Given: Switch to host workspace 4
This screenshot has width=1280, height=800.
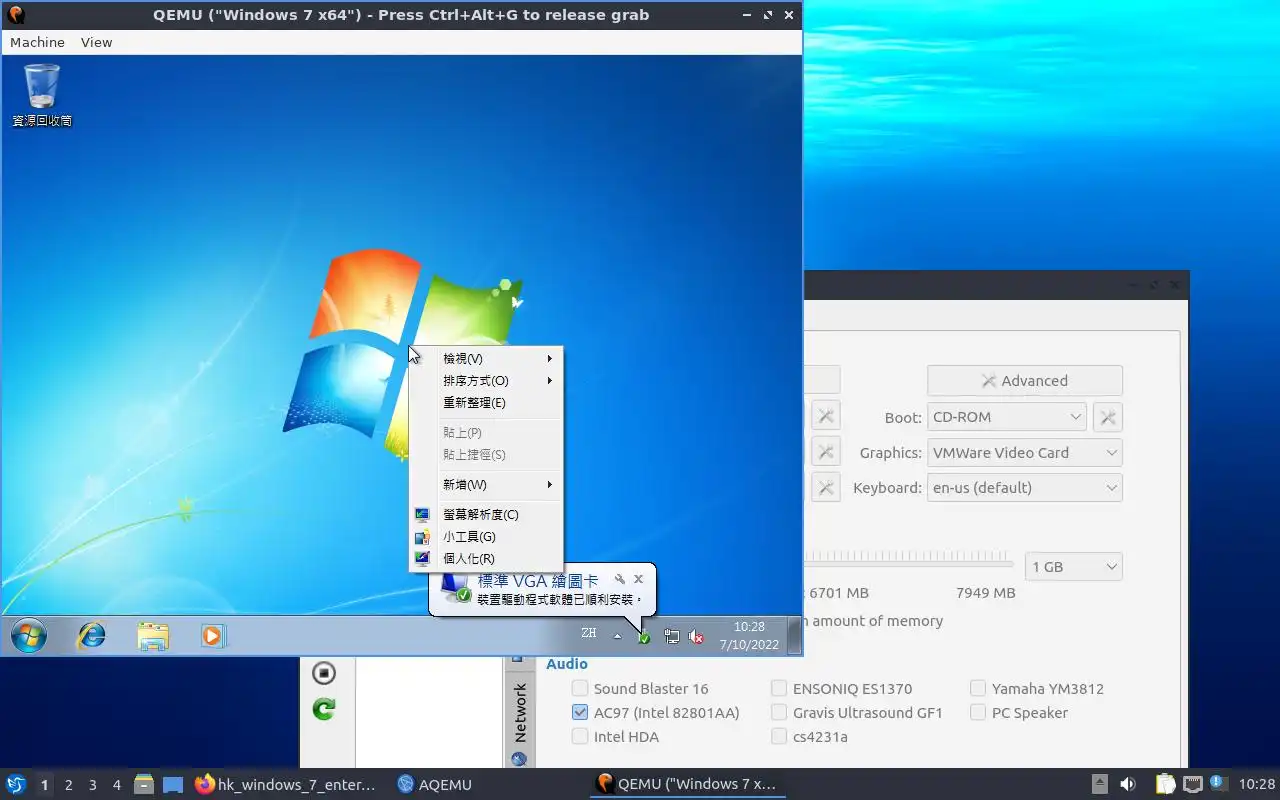Looking at the screenshot, I should [x=116, y=785].
